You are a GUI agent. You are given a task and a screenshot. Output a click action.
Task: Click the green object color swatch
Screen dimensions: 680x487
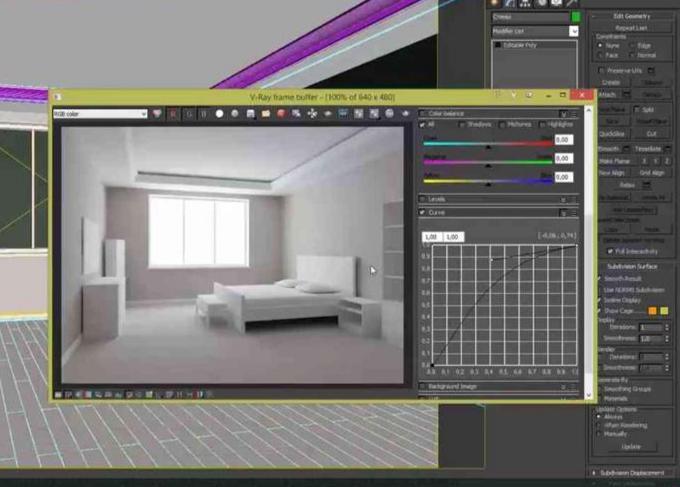pos(575,17)
